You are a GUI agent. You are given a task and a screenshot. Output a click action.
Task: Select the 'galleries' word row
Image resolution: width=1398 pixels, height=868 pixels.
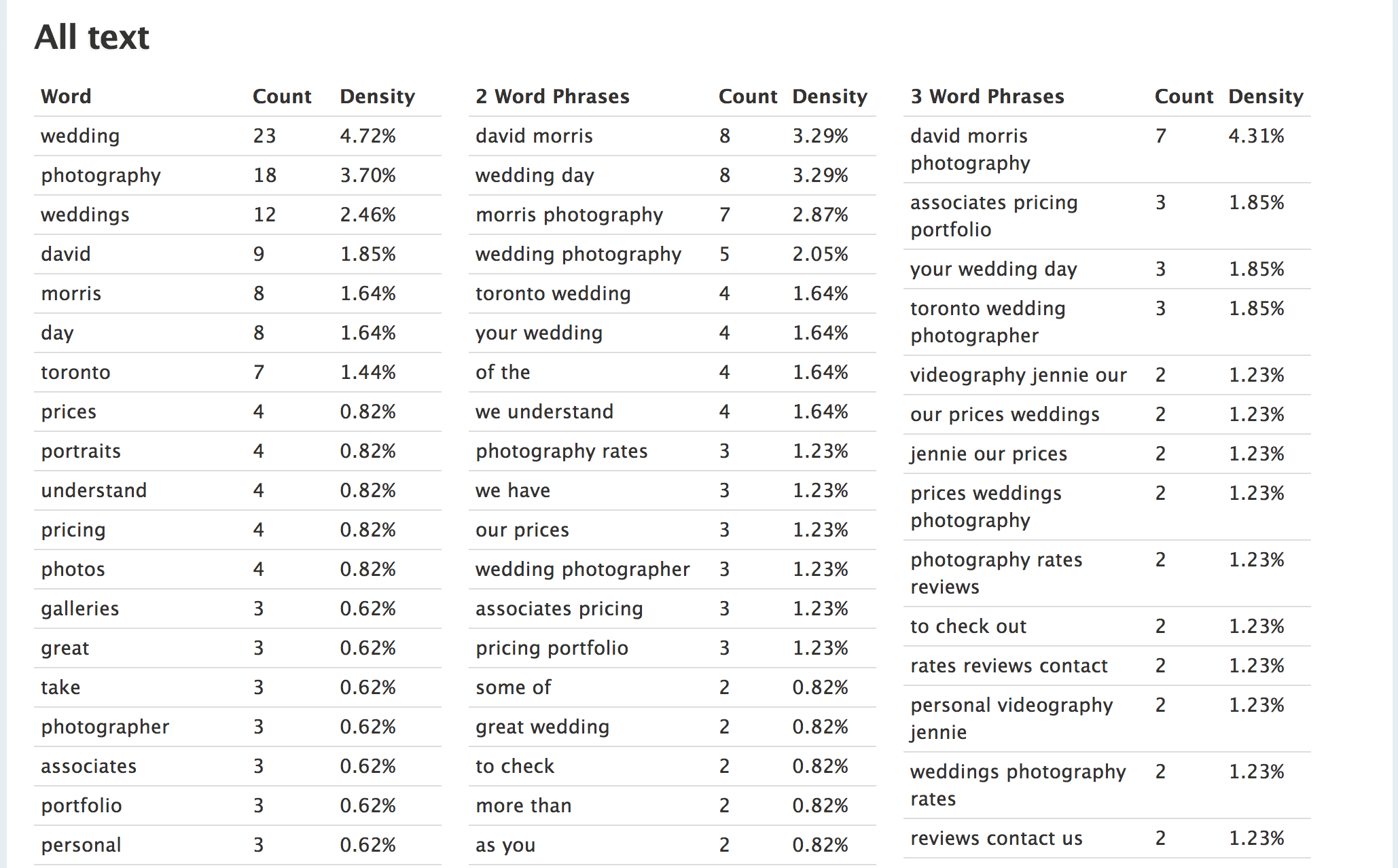tap(238, 609)
